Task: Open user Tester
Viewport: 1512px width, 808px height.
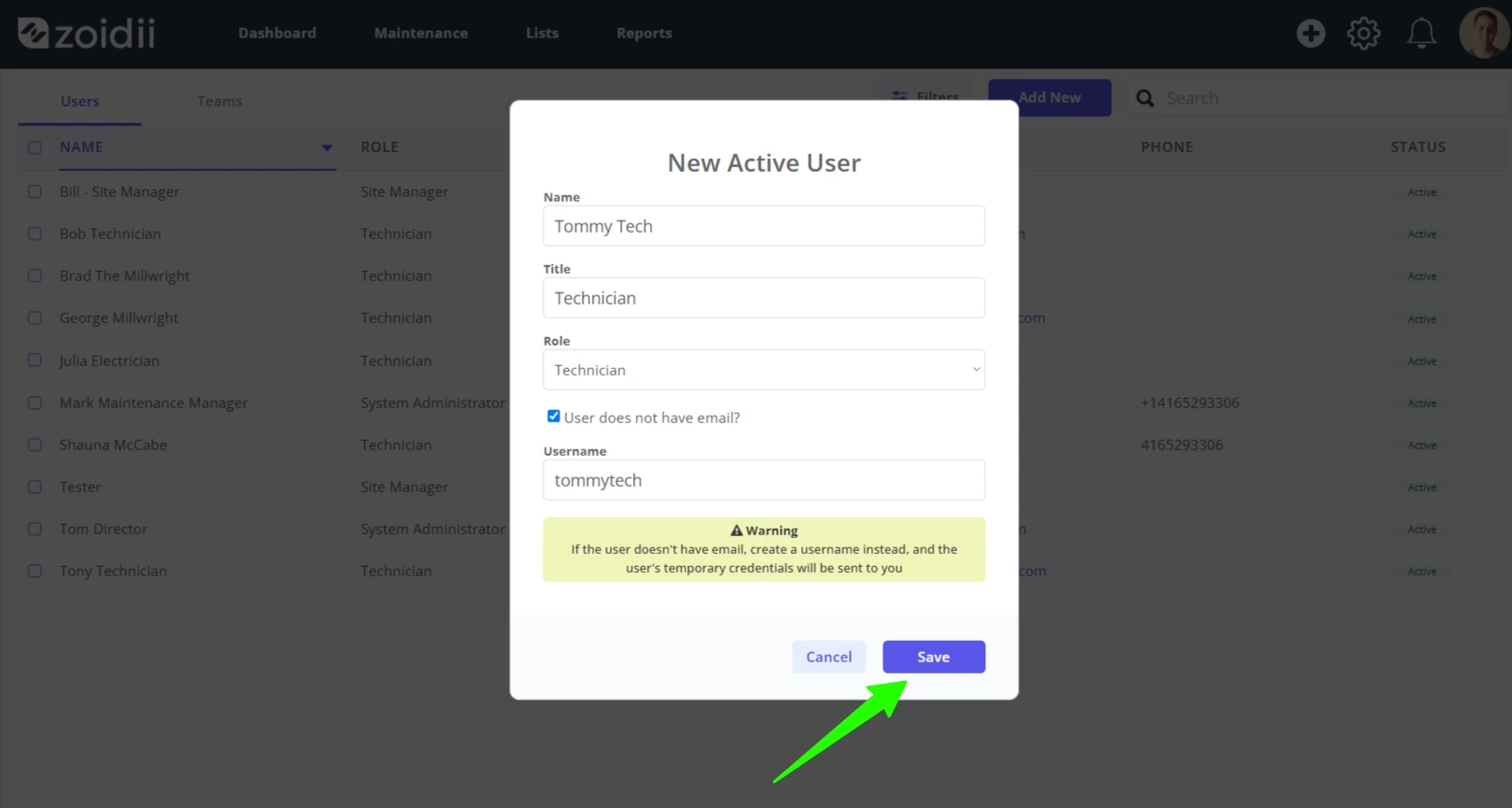Action: click(80, 487)
